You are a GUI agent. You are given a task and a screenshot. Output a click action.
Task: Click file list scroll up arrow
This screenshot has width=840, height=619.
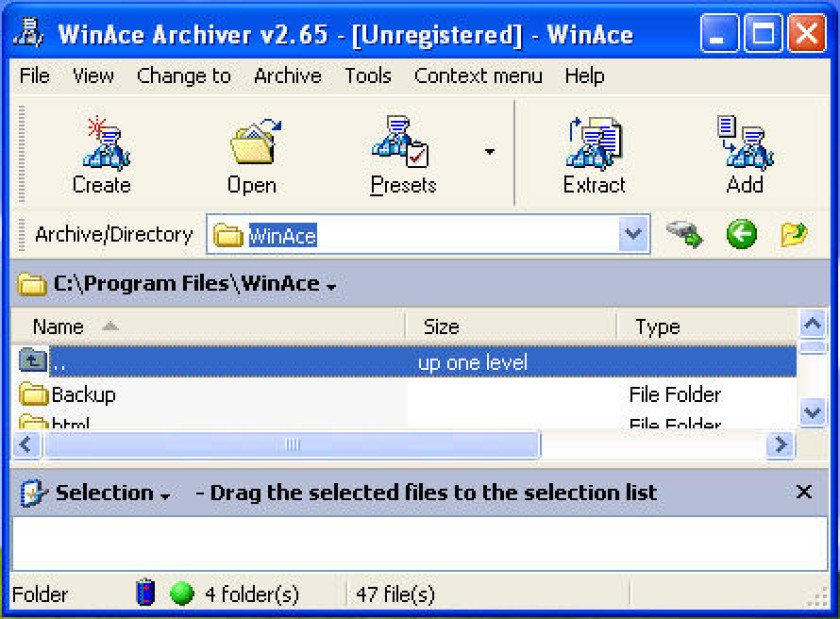tap(812, 324)
